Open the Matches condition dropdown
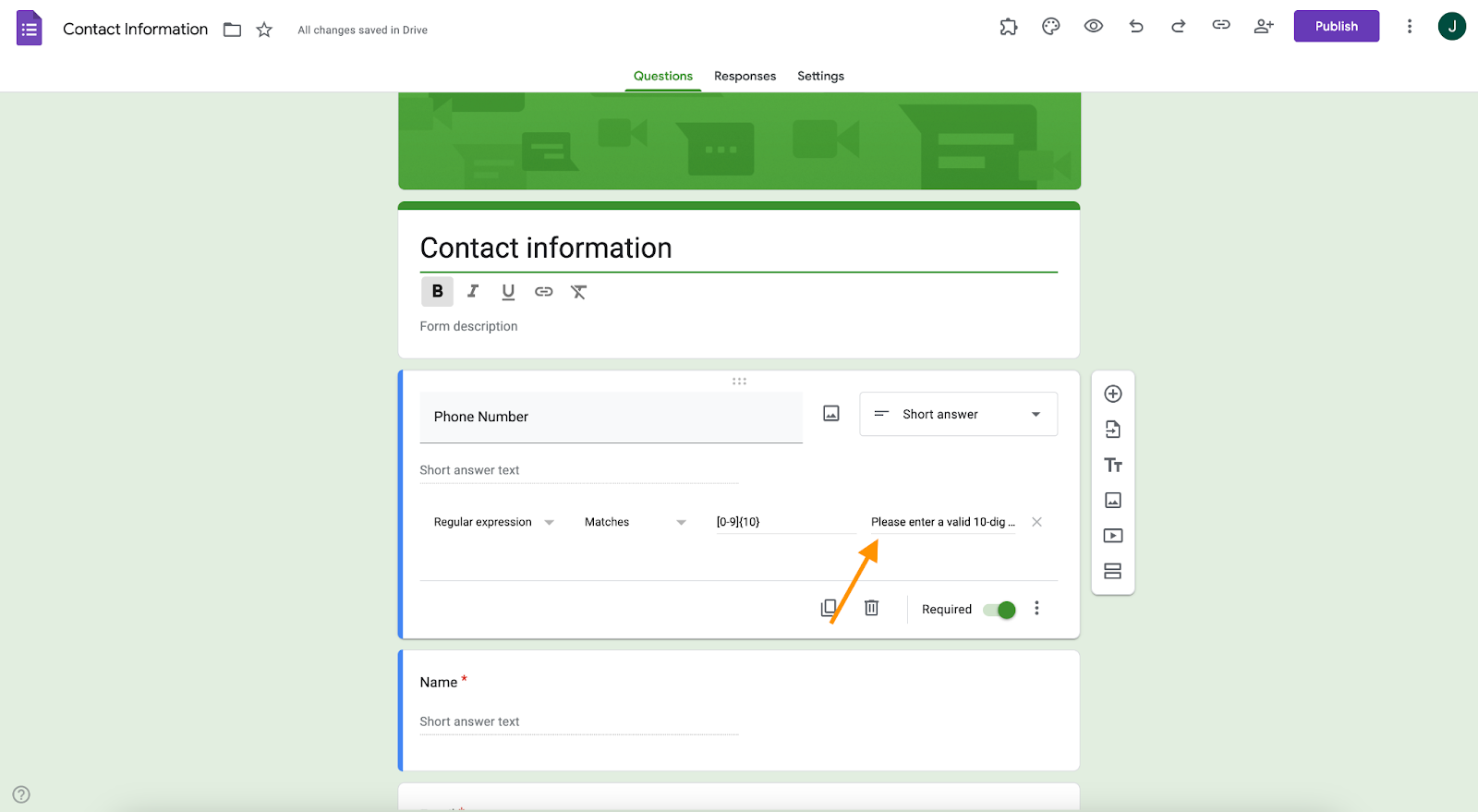1478x812 pixels. tap(636, 522)
